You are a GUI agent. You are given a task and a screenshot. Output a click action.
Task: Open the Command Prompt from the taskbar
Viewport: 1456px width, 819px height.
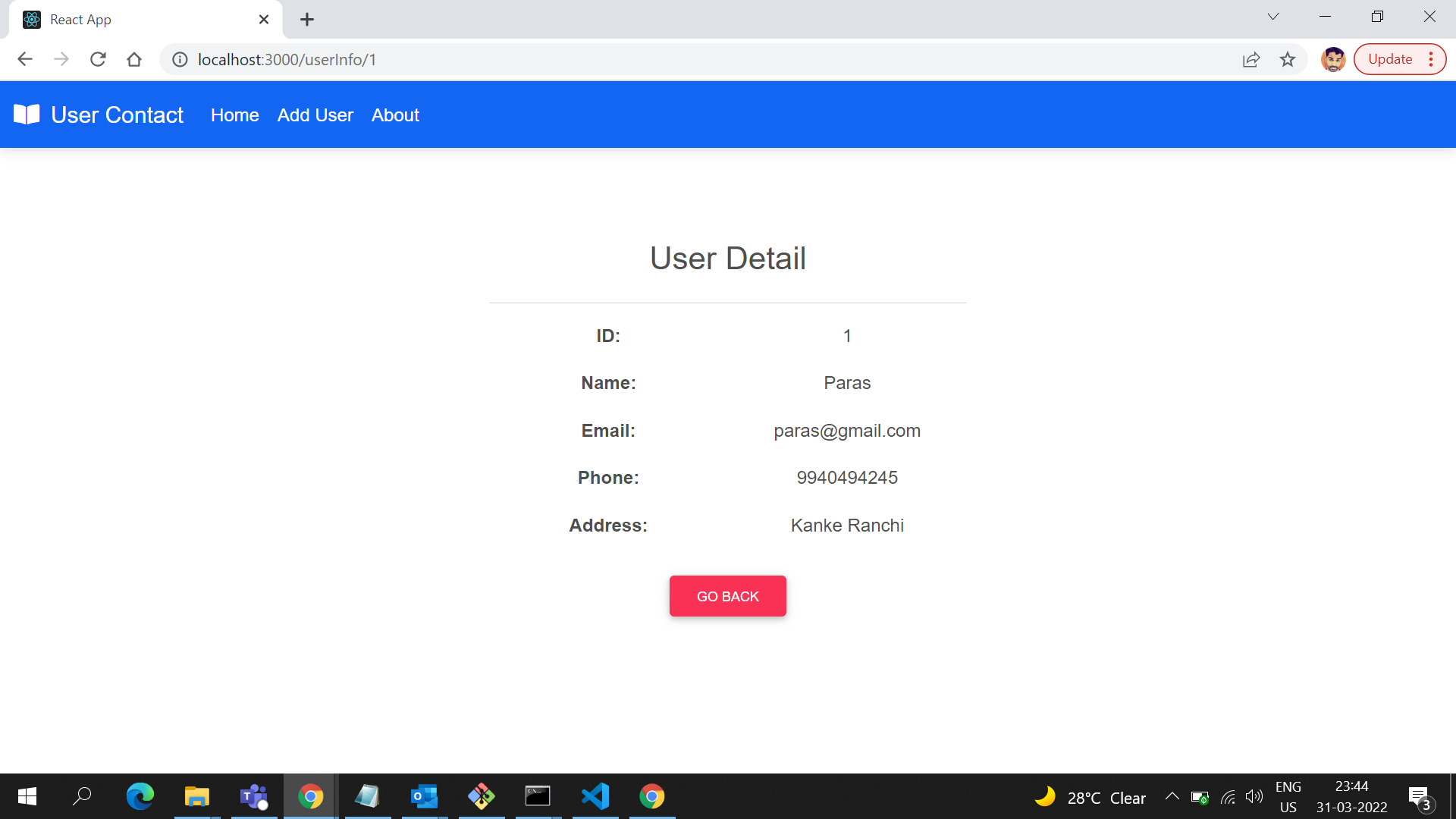538,796
